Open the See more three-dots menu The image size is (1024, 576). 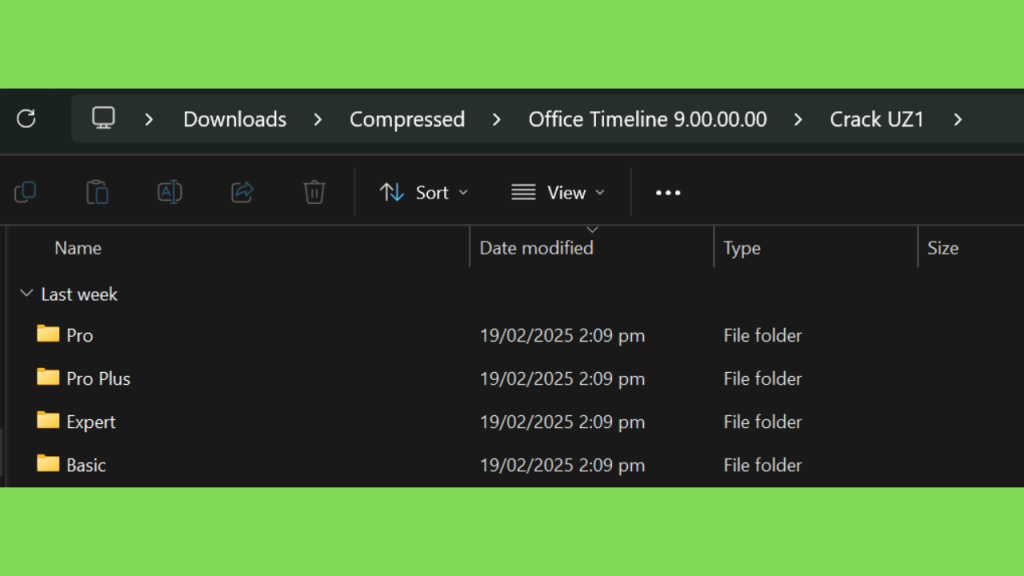pyautogui.click(x=667, y=193)
